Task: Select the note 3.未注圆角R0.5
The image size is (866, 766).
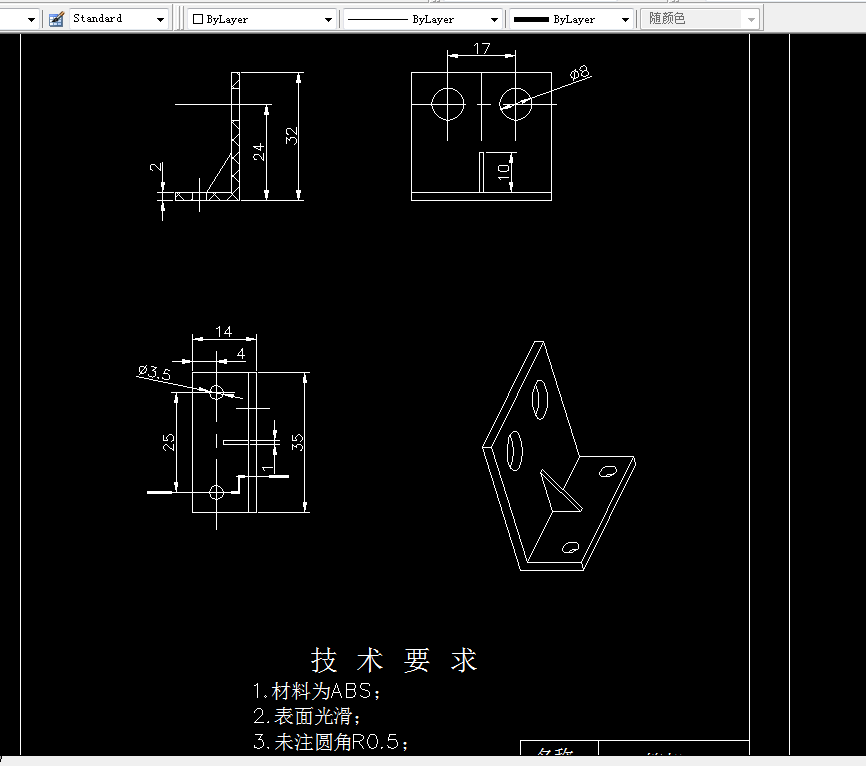Action: coord(330,742)
